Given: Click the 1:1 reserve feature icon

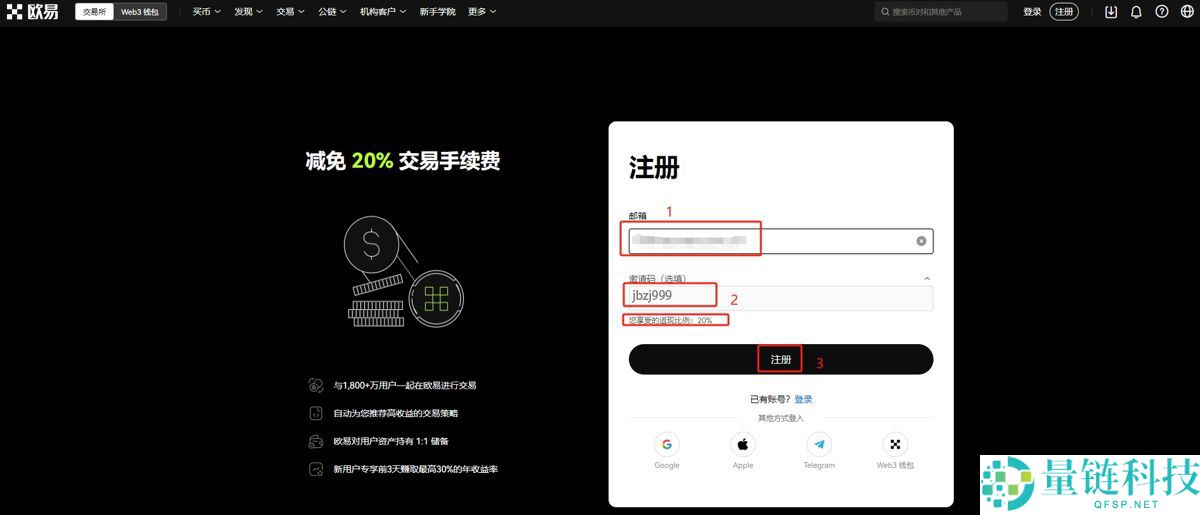Looking at the screenshot, I should click(316, 441).
